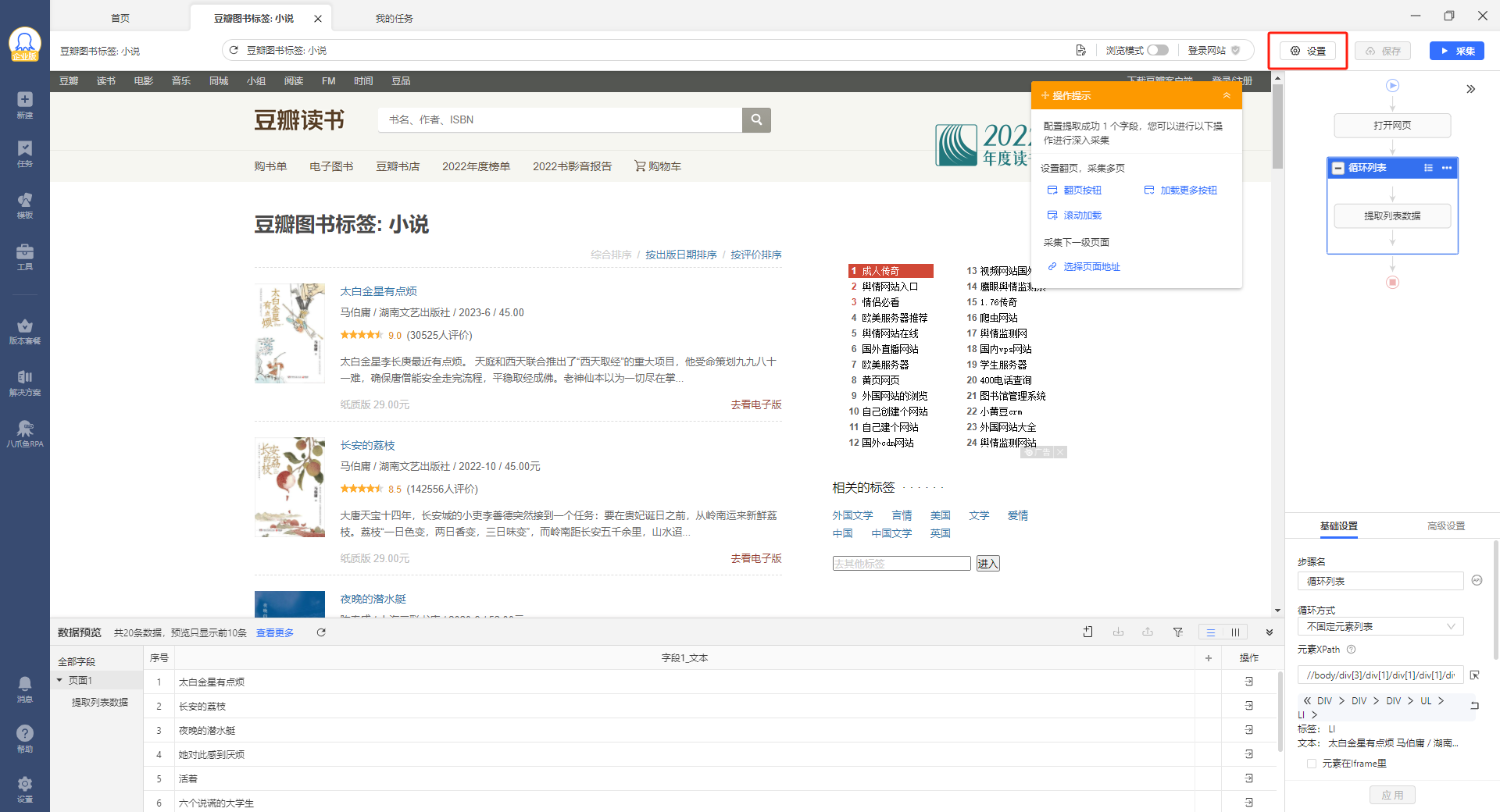Click the Douban search box 书名、作者、ISBN
This screenshot has height=812, width=1500.
[560, 119]
